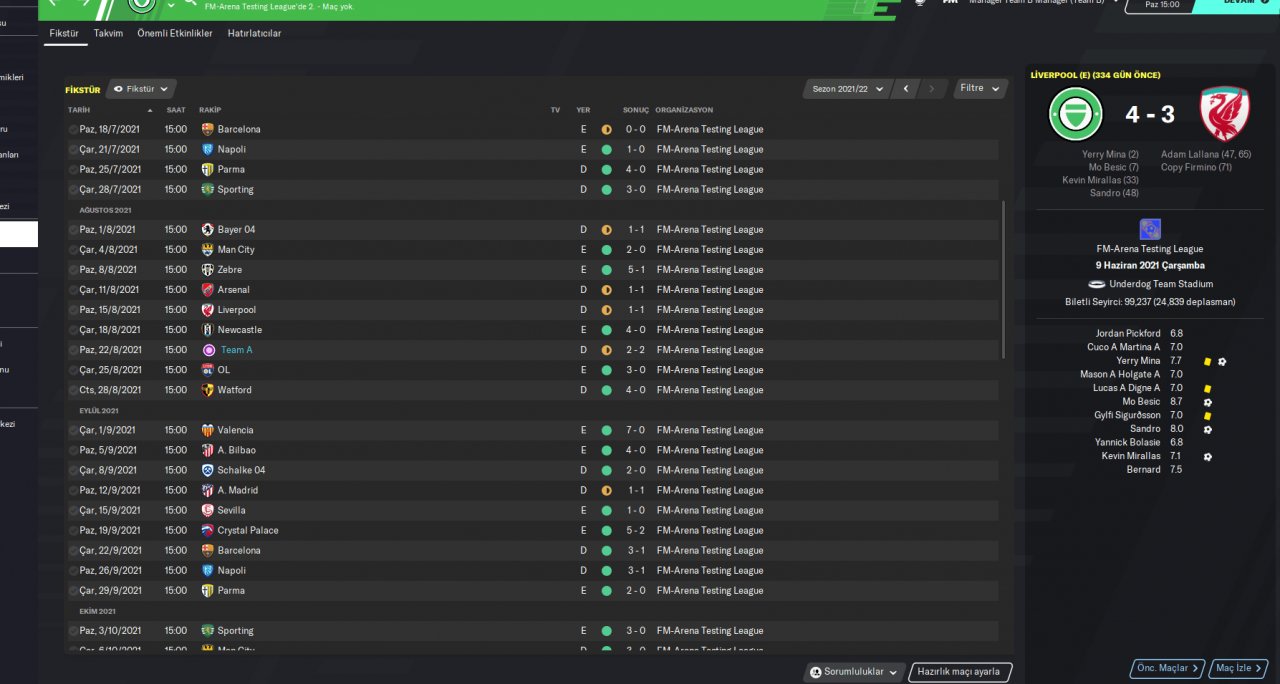This screenshot has width=1280, height=684.
Task: Click the Bayer 04 club badge
Action: 208,229
